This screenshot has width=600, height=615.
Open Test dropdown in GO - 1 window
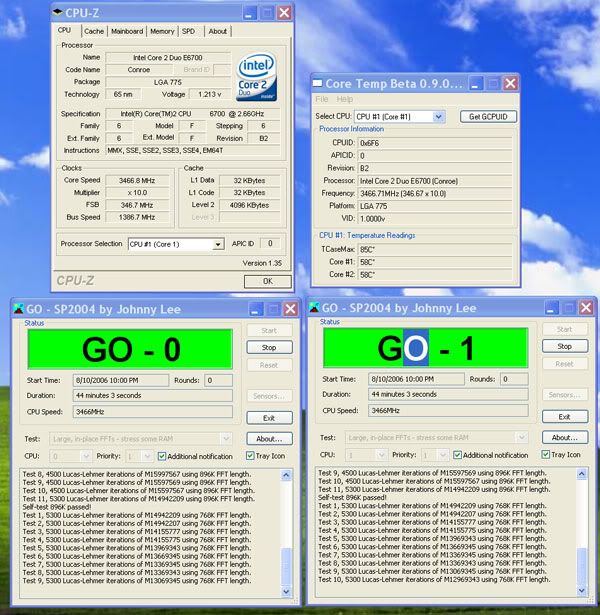522,437
